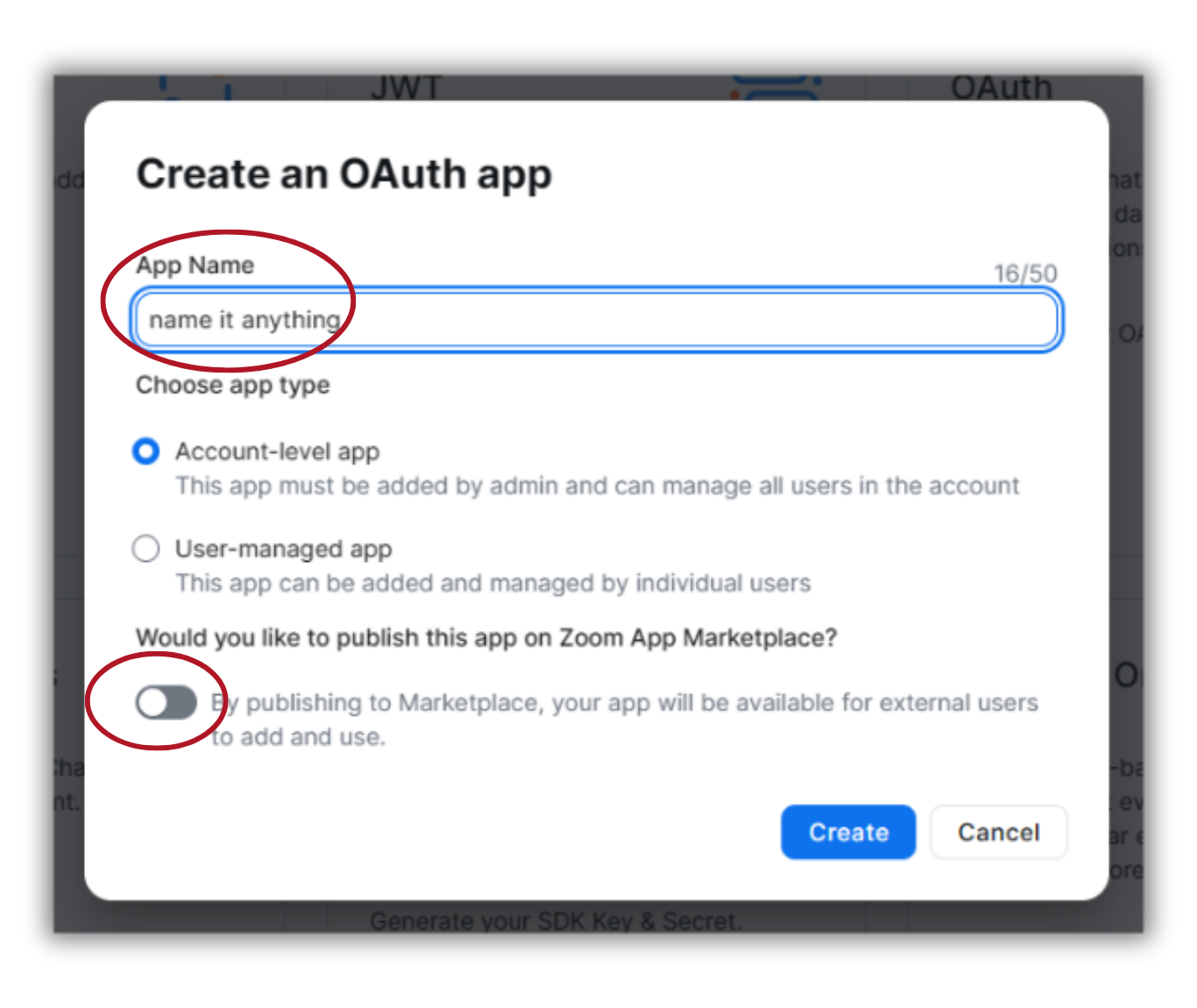Click the User-managed app label text

point(283,549)
